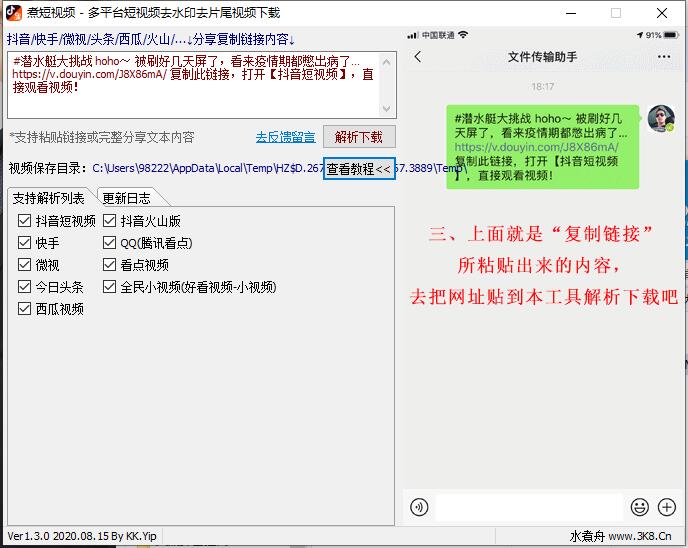
Task: Tap the voice input icon in chat bar
Action: tap(419, 507)
